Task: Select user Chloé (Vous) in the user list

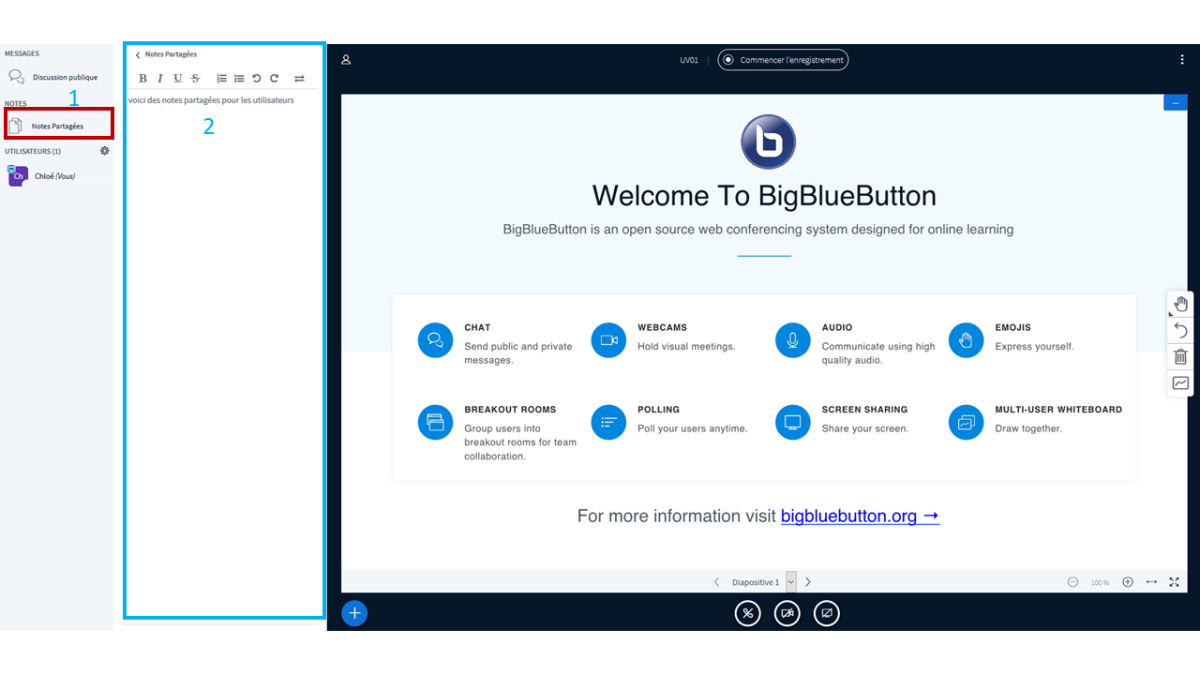Action: (44, 176)
